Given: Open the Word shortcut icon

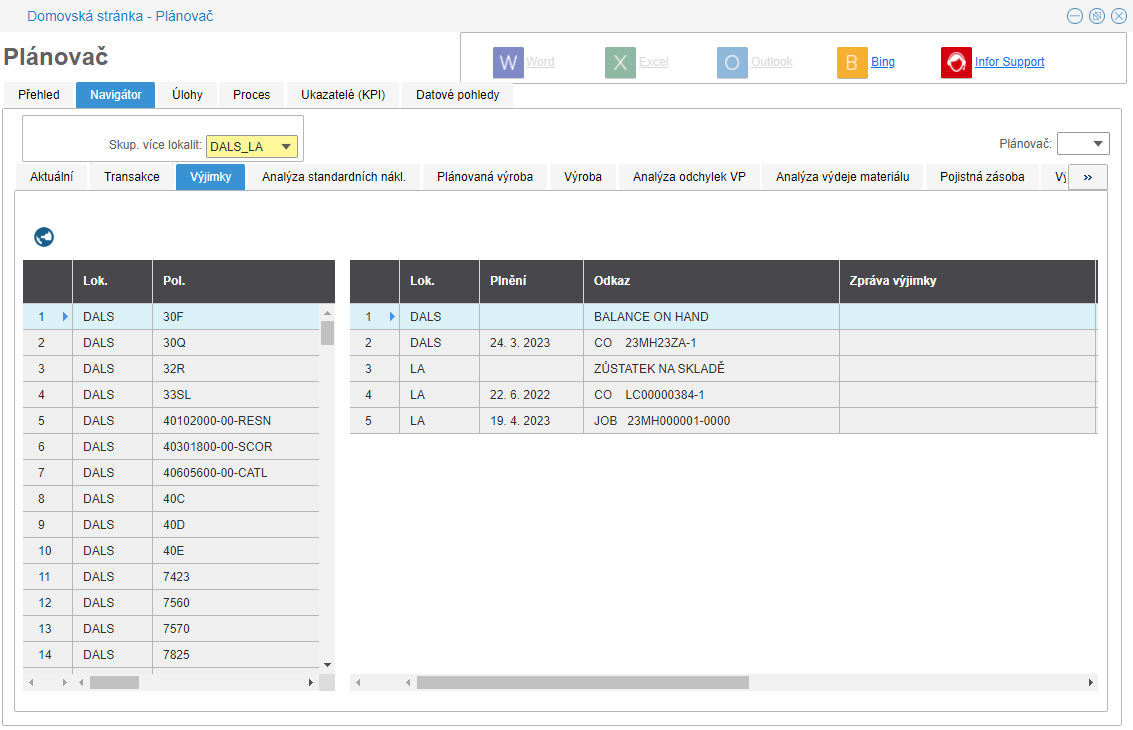Looking at the screenshot, I should 508,62.
